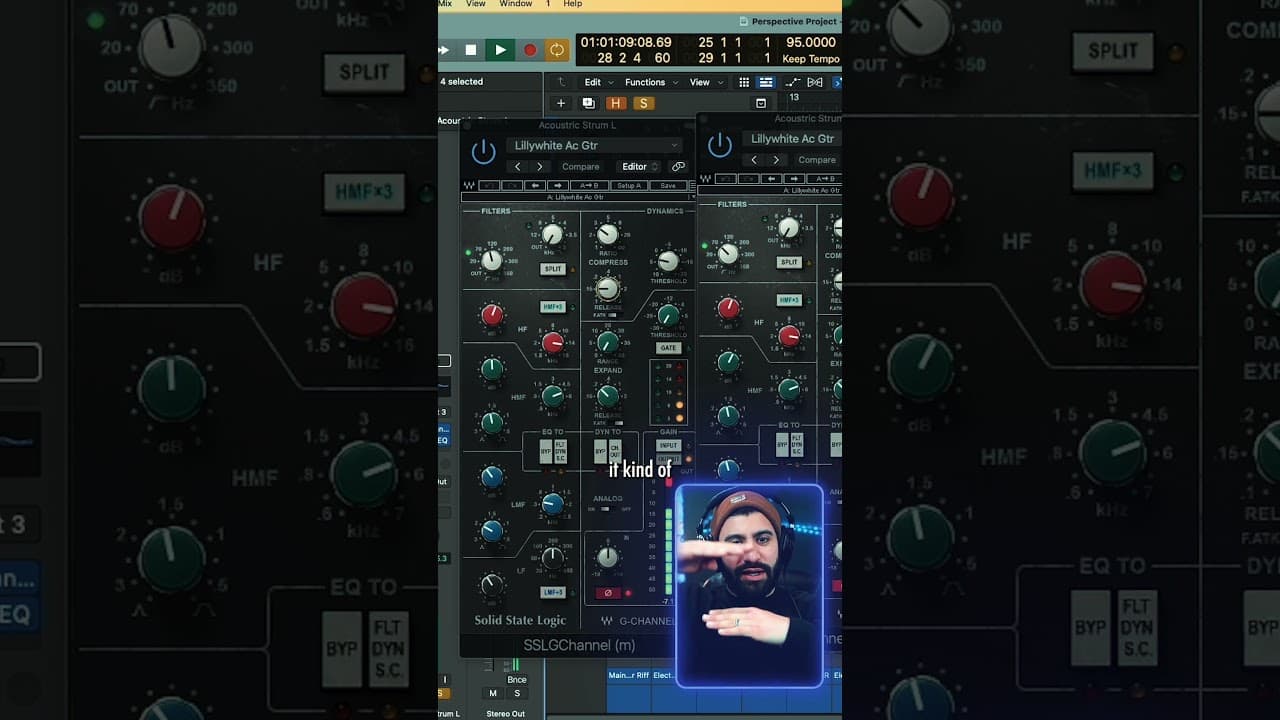Open the Edit dropdown in tracks area
Image resolution: width=1280 pixels, height=720 pixels.
(597, 82)
